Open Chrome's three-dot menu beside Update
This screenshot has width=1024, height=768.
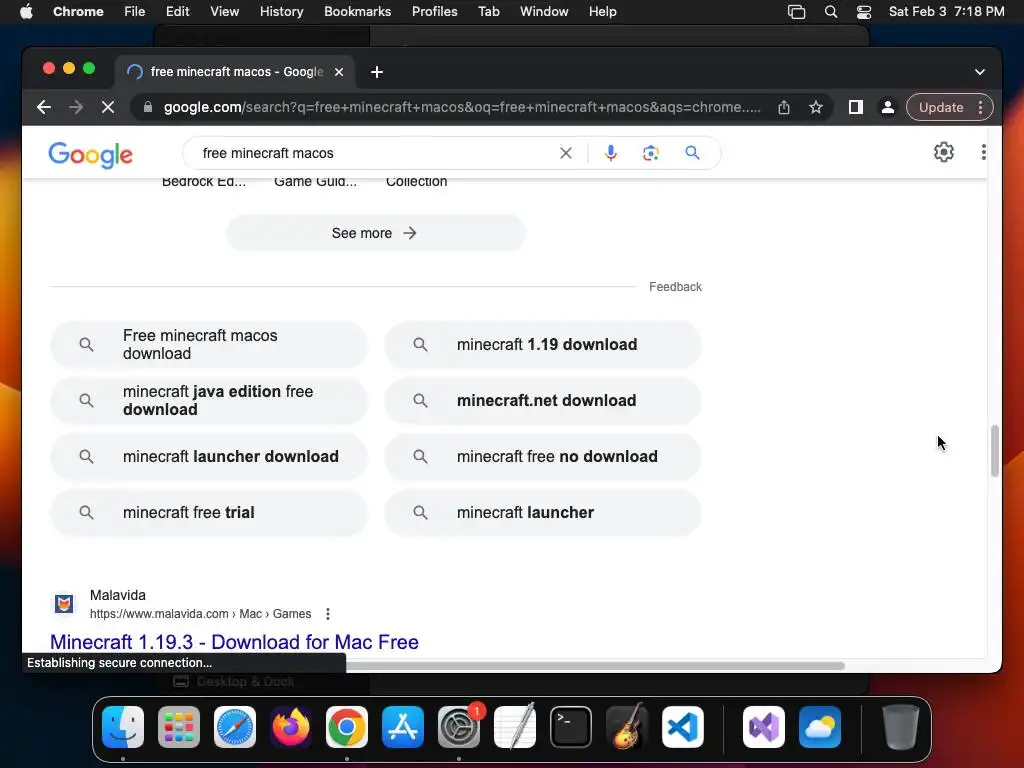click(x=980, y=107)
